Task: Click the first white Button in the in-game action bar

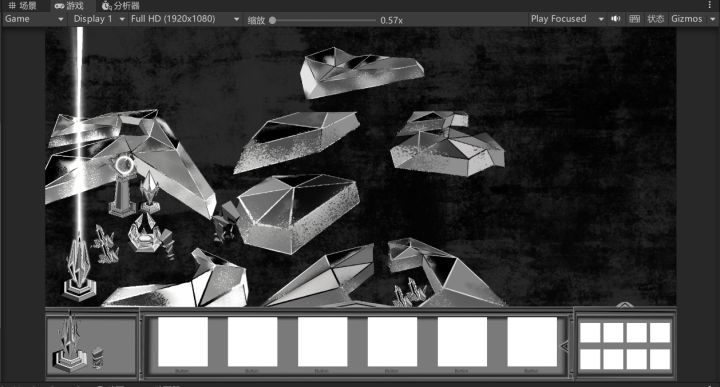Action: tap(183, 342)
